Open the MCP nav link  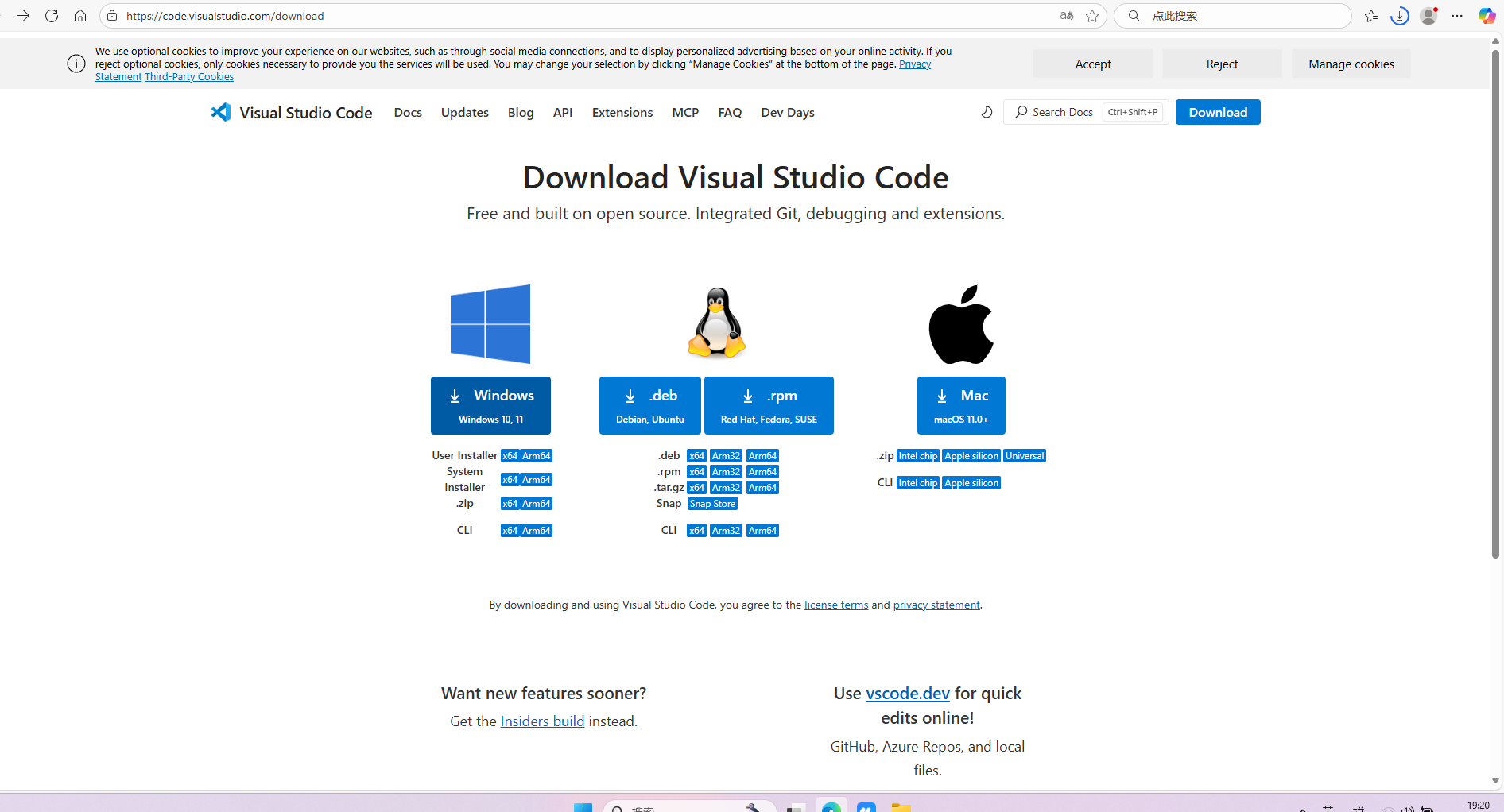(685, 112)
